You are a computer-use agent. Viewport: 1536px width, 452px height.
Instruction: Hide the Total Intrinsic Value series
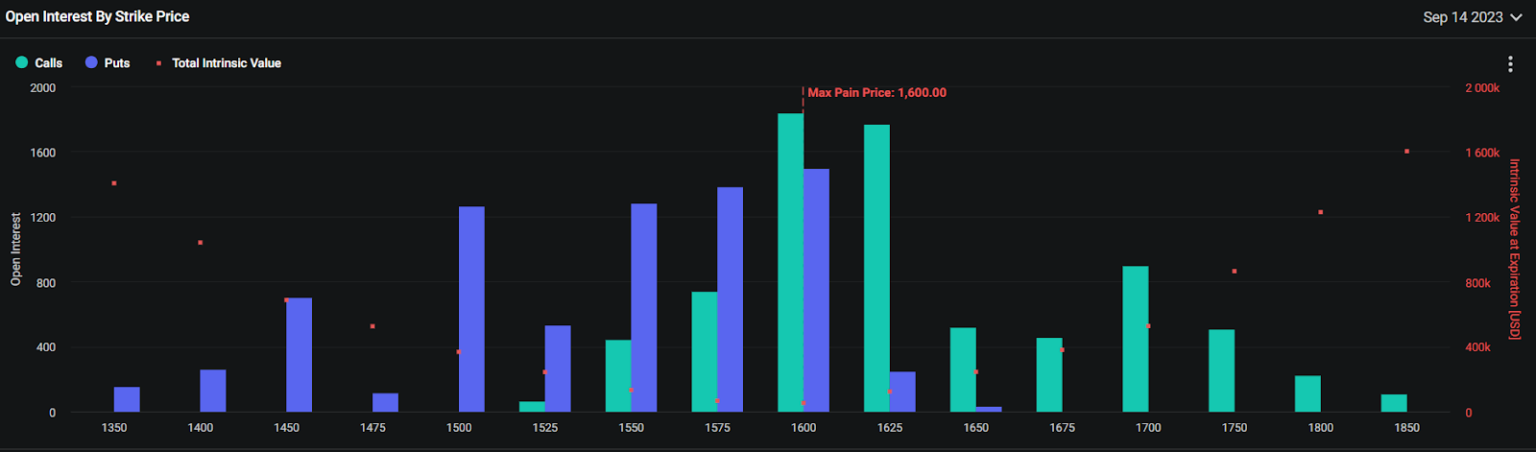point(226,63)
